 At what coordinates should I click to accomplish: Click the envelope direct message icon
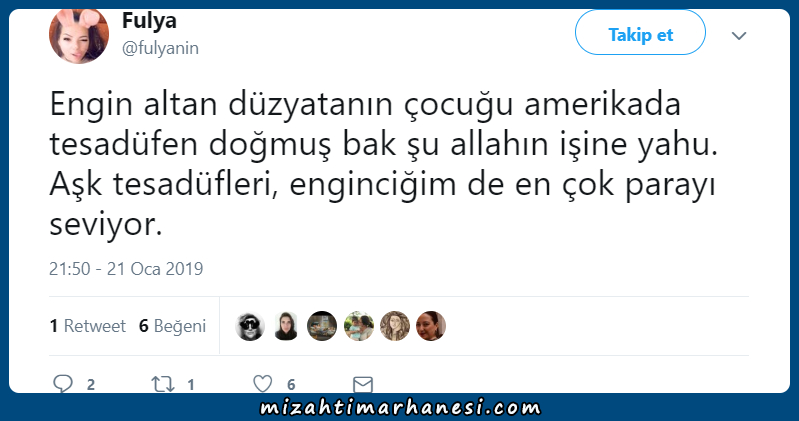[363, 385]
